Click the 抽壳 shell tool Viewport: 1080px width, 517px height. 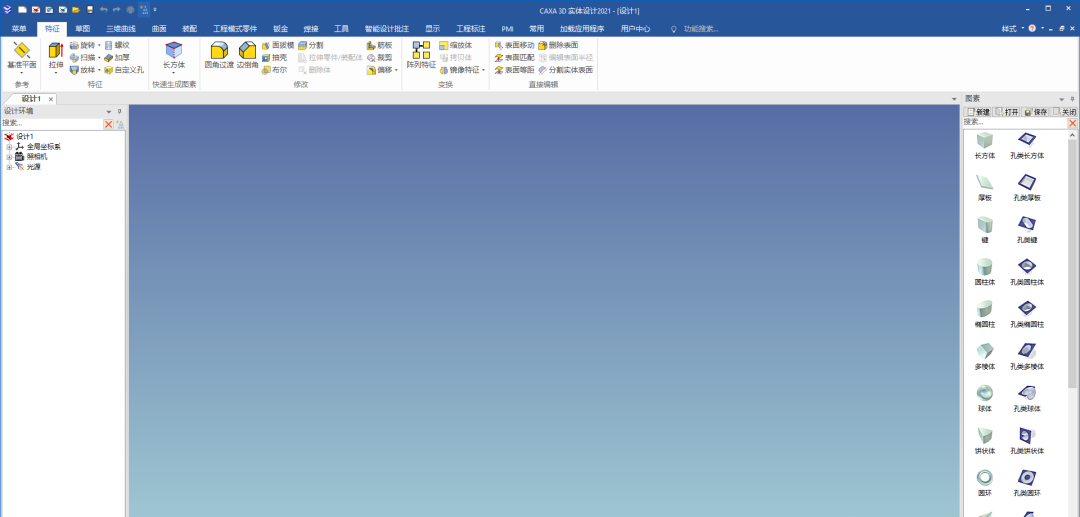278,58
